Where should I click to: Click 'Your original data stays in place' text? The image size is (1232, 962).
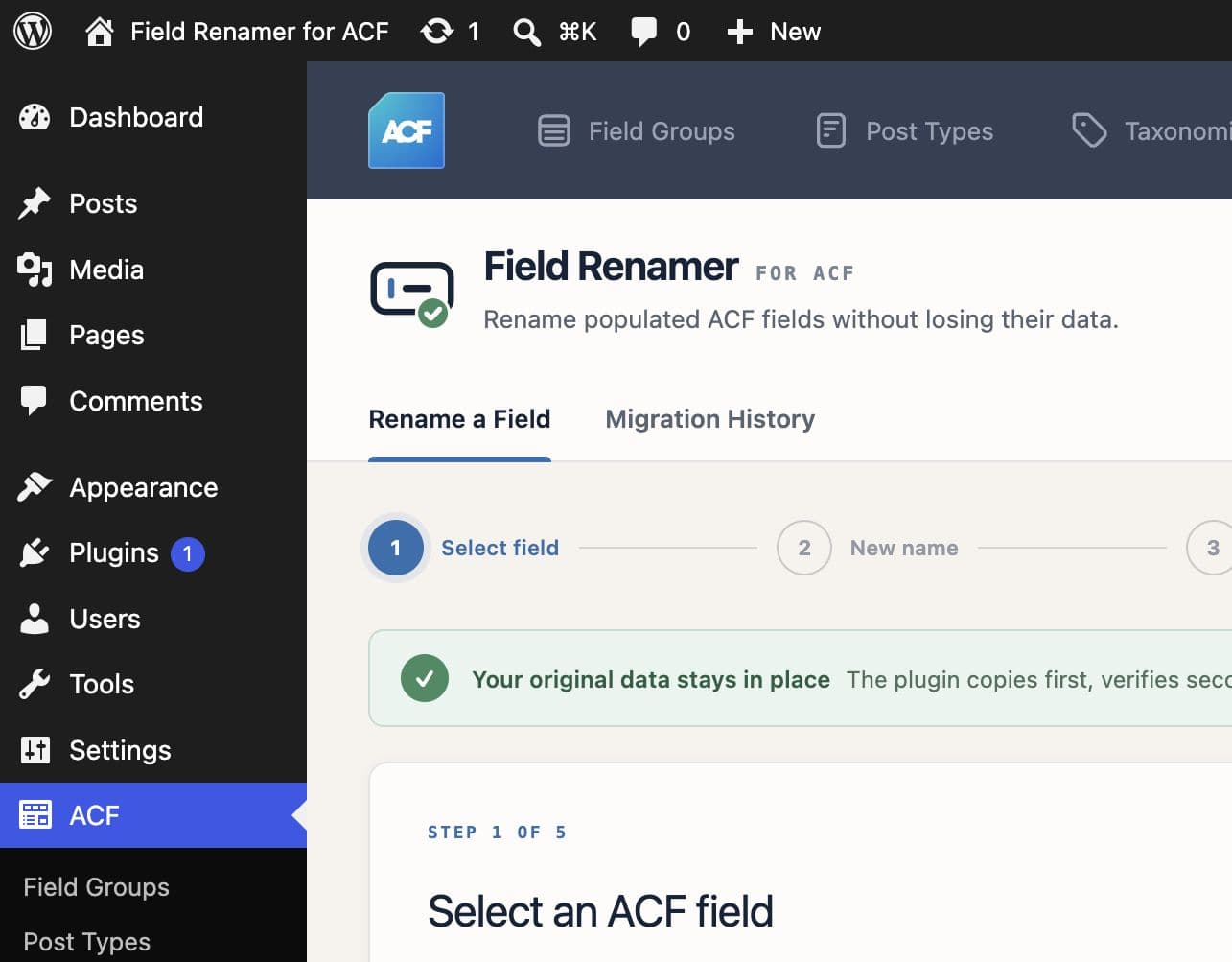(651, 679)
